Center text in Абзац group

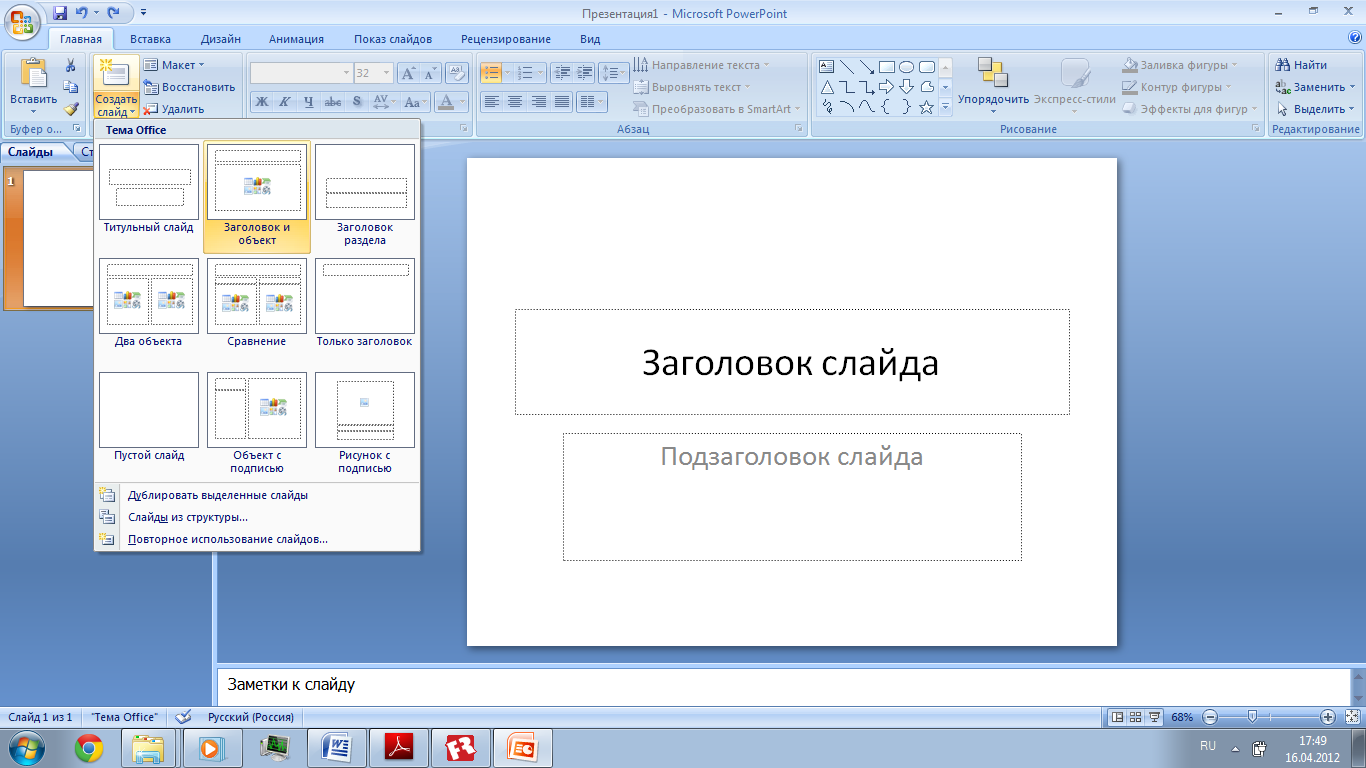tap(515, 102)
